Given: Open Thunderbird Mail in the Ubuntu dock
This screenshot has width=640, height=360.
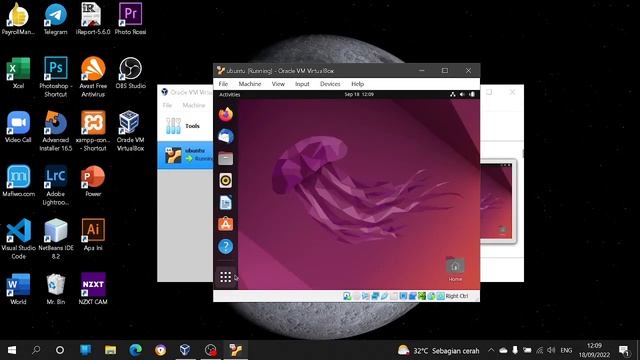Looking at the screenshot, I should click(x=226, y=136).
